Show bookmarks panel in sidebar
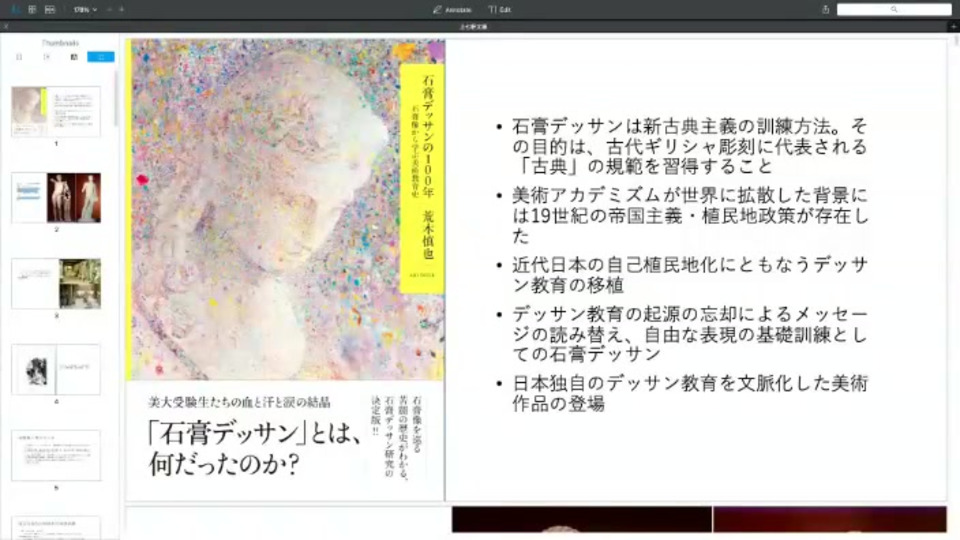960x540 pixels. coord(19,57)
